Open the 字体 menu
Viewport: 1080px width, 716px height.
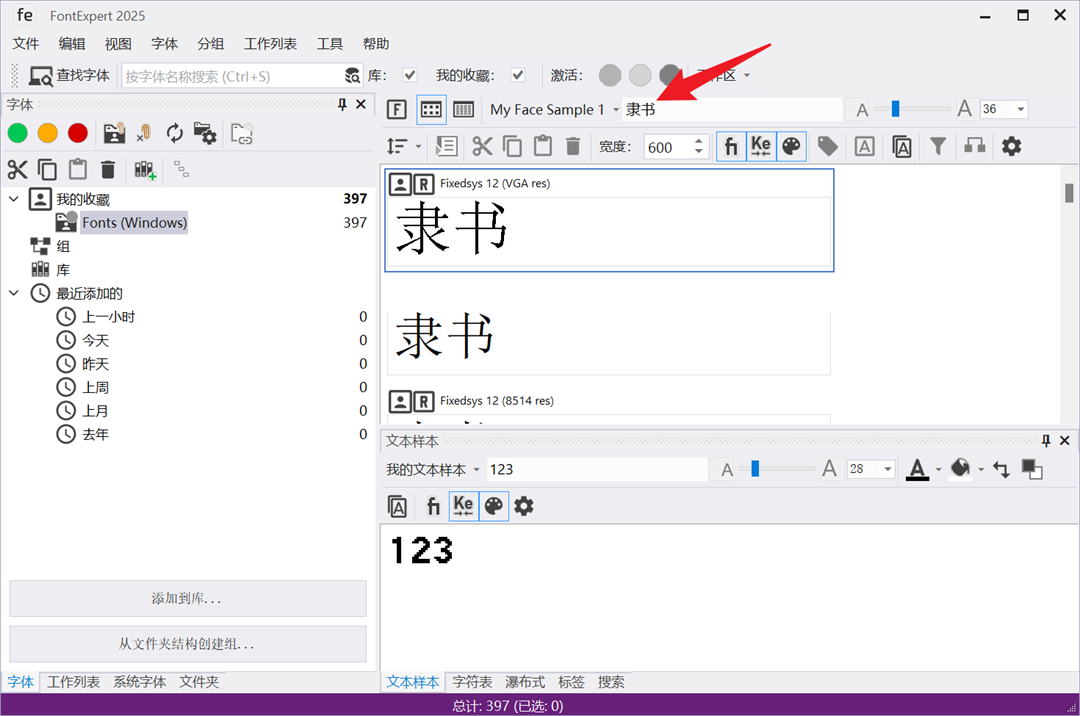coord(164,44)
